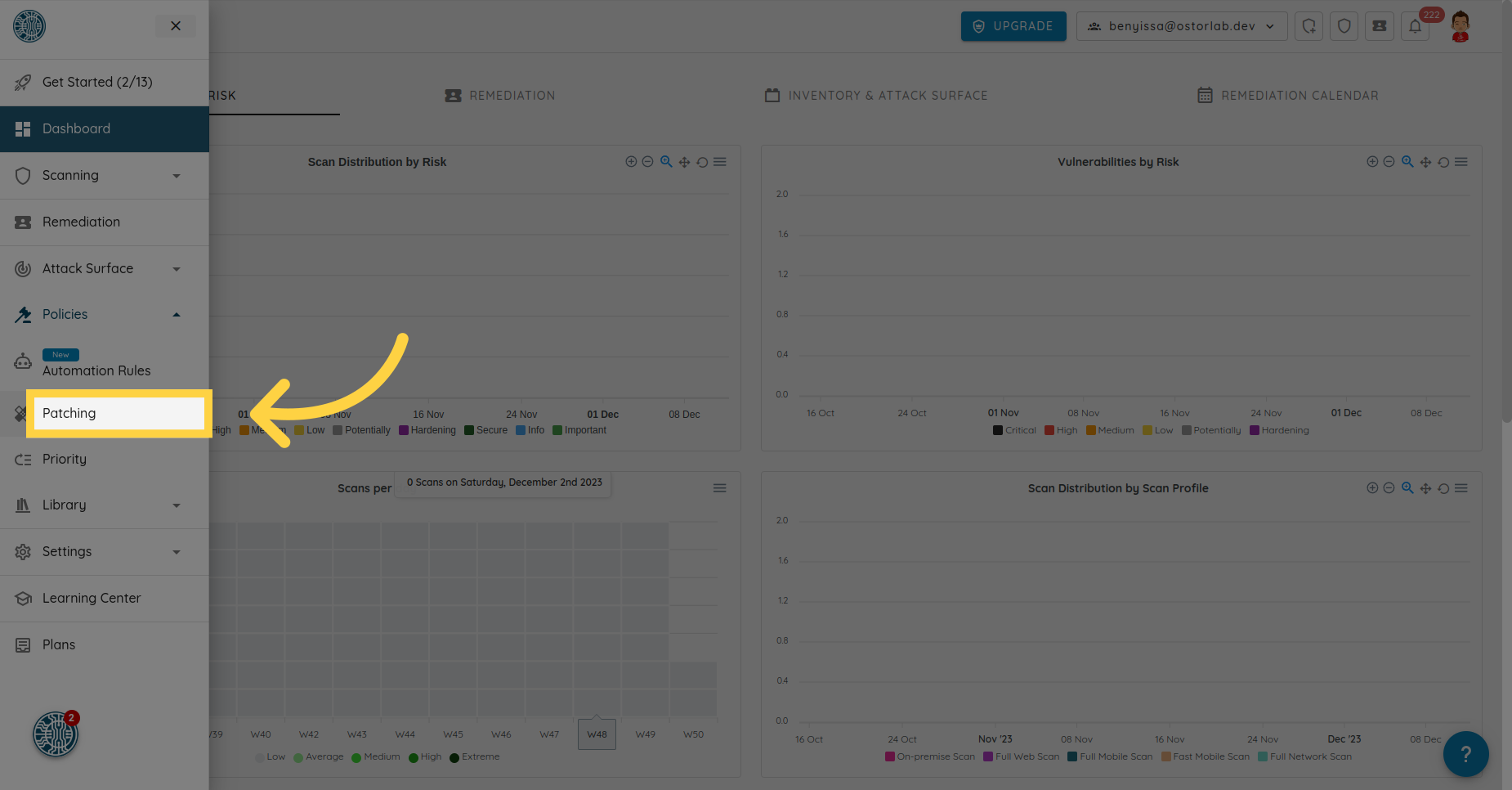Click the UPGRADE button

pos(1013,26)
